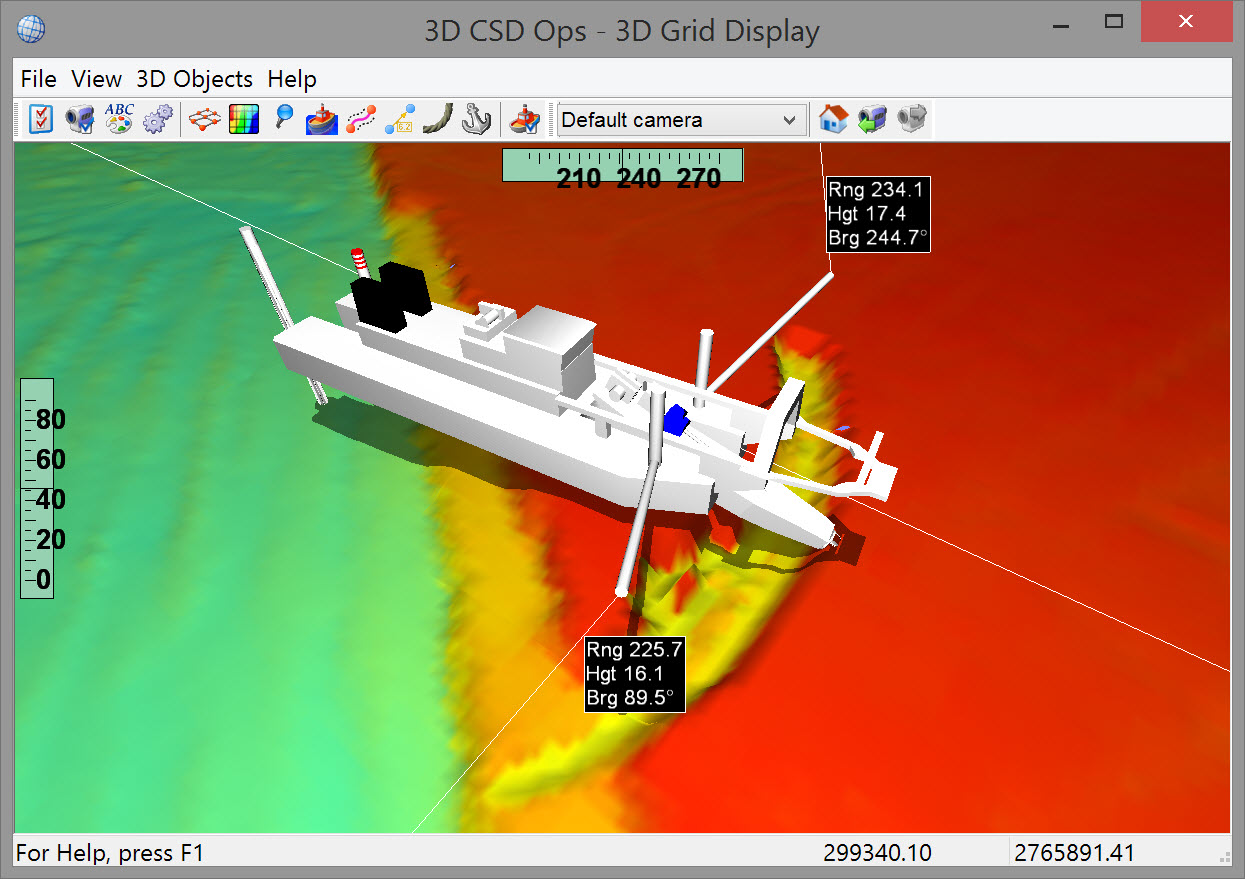Open the File menu
1245x879 pixels.
pos(38,79)
